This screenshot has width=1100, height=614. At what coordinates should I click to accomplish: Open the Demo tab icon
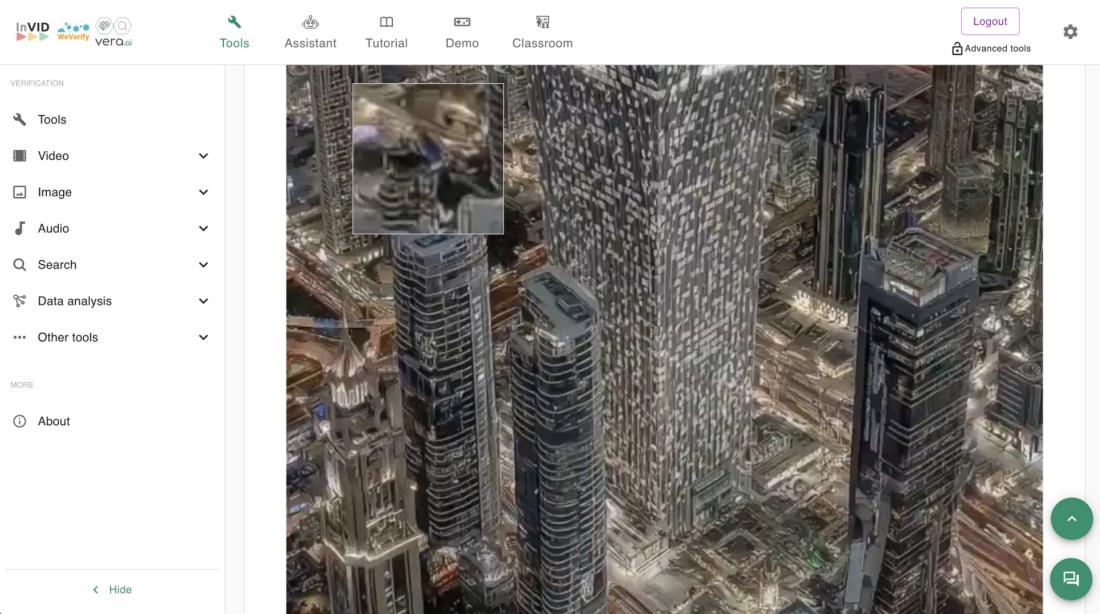(x=462, y=22)
